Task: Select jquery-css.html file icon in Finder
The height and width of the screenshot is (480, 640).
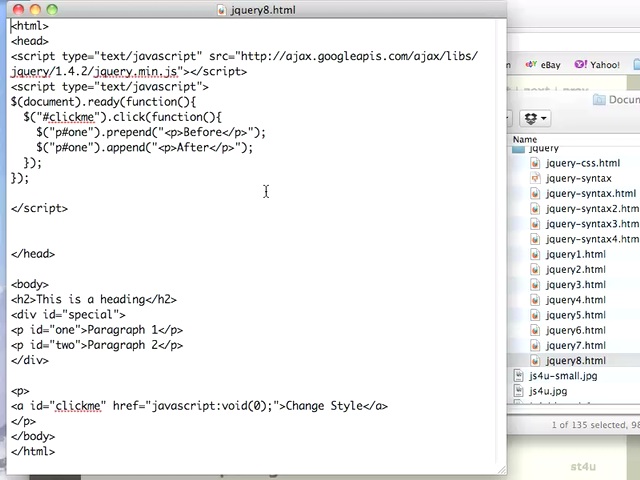Action: (535, 163)
